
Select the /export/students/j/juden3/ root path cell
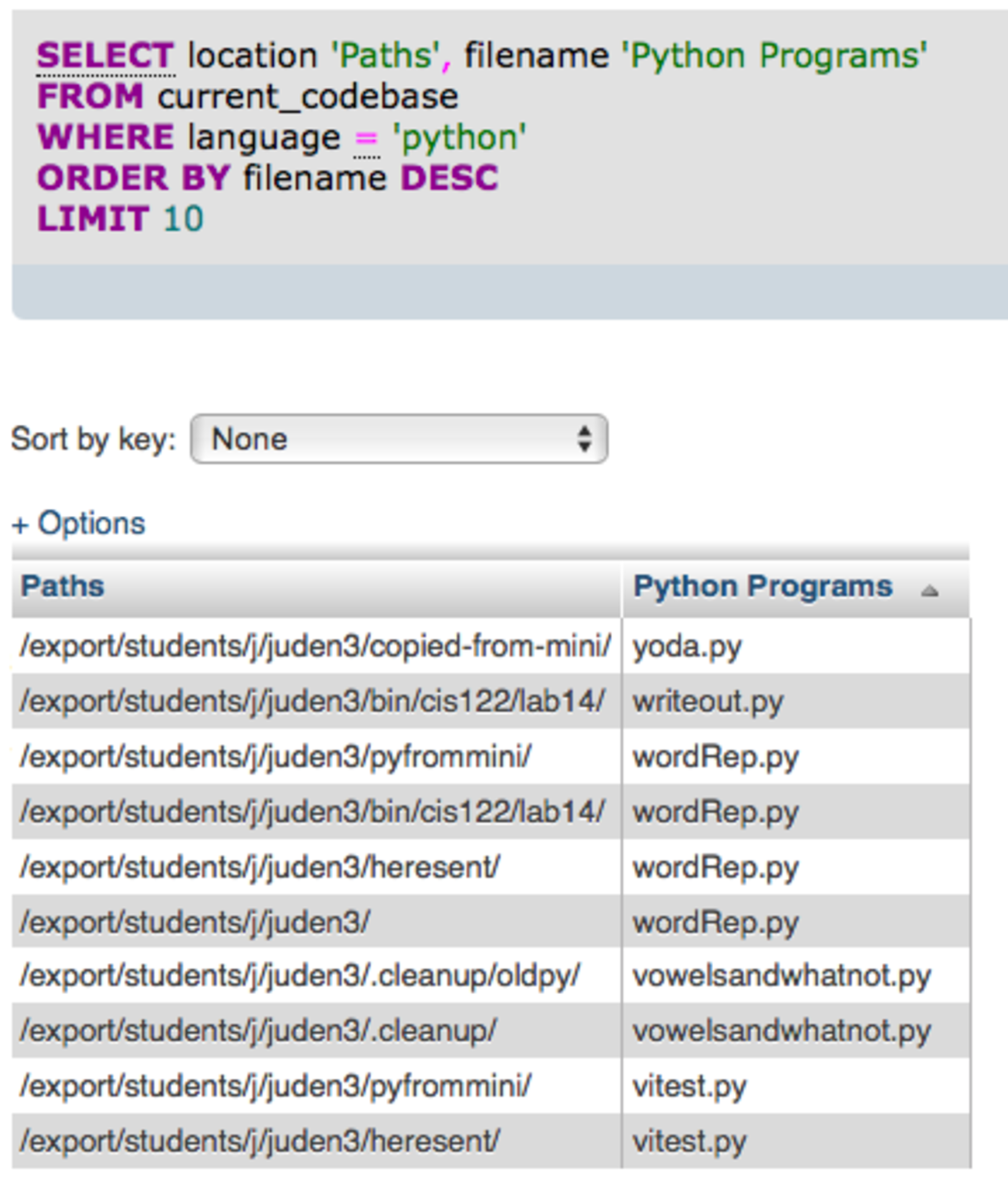coord(195,923)
